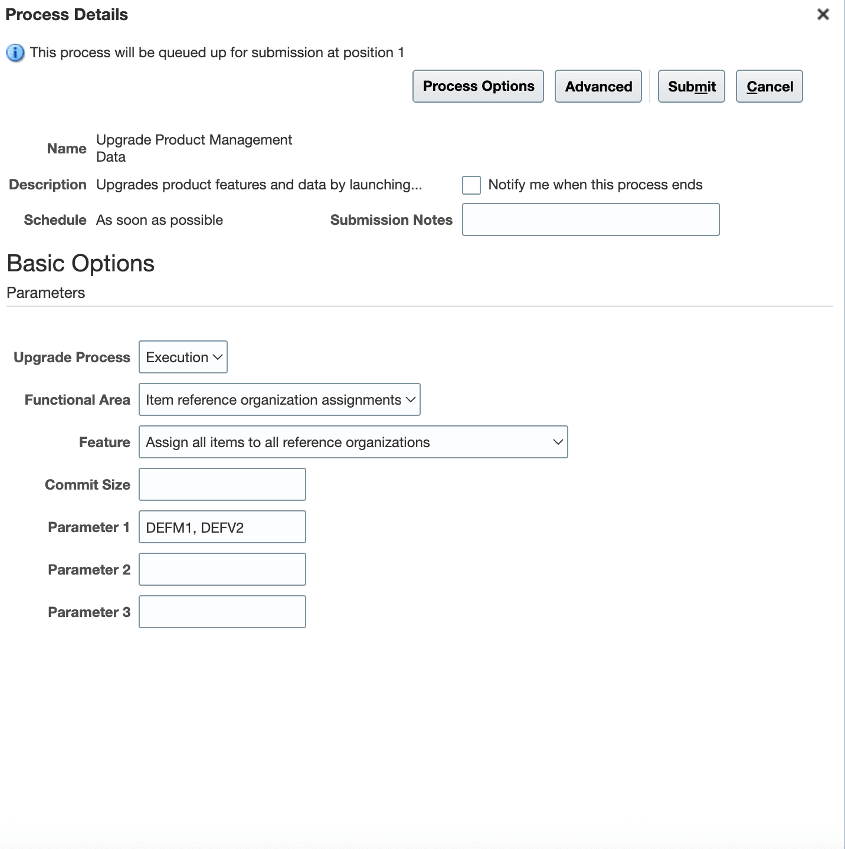Open the Feature dropdown
The height and width of the screenshot is (849, 845).
[x=352, y=441]
